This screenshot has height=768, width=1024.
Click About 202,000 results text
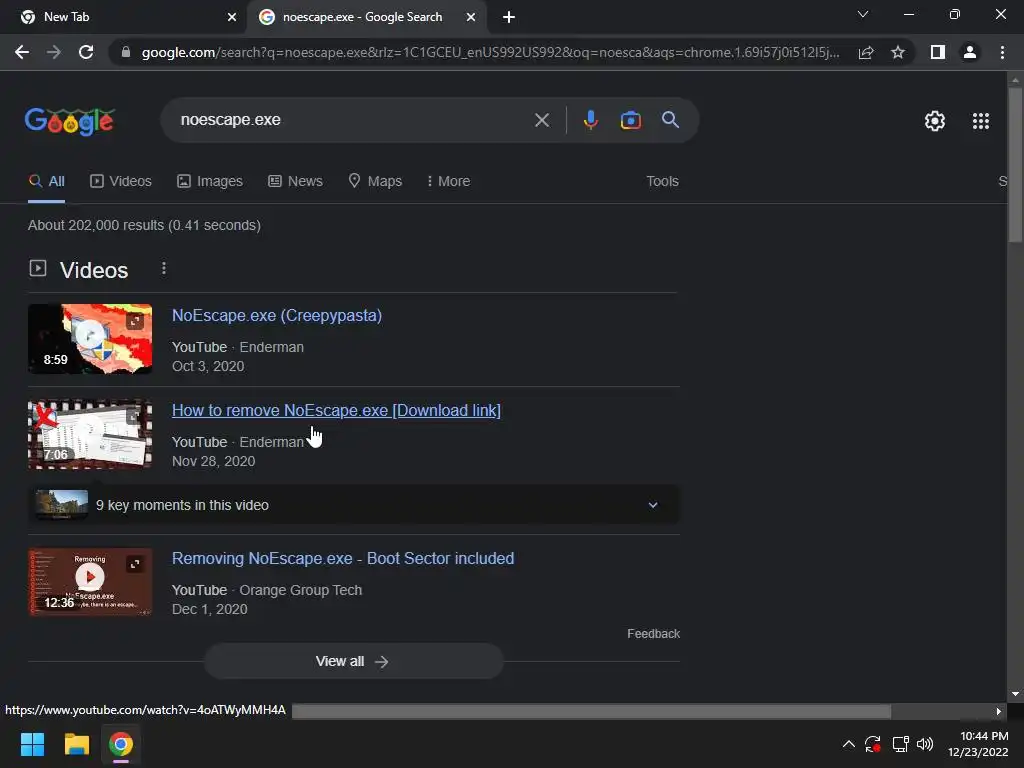click(x=144, y=225)
